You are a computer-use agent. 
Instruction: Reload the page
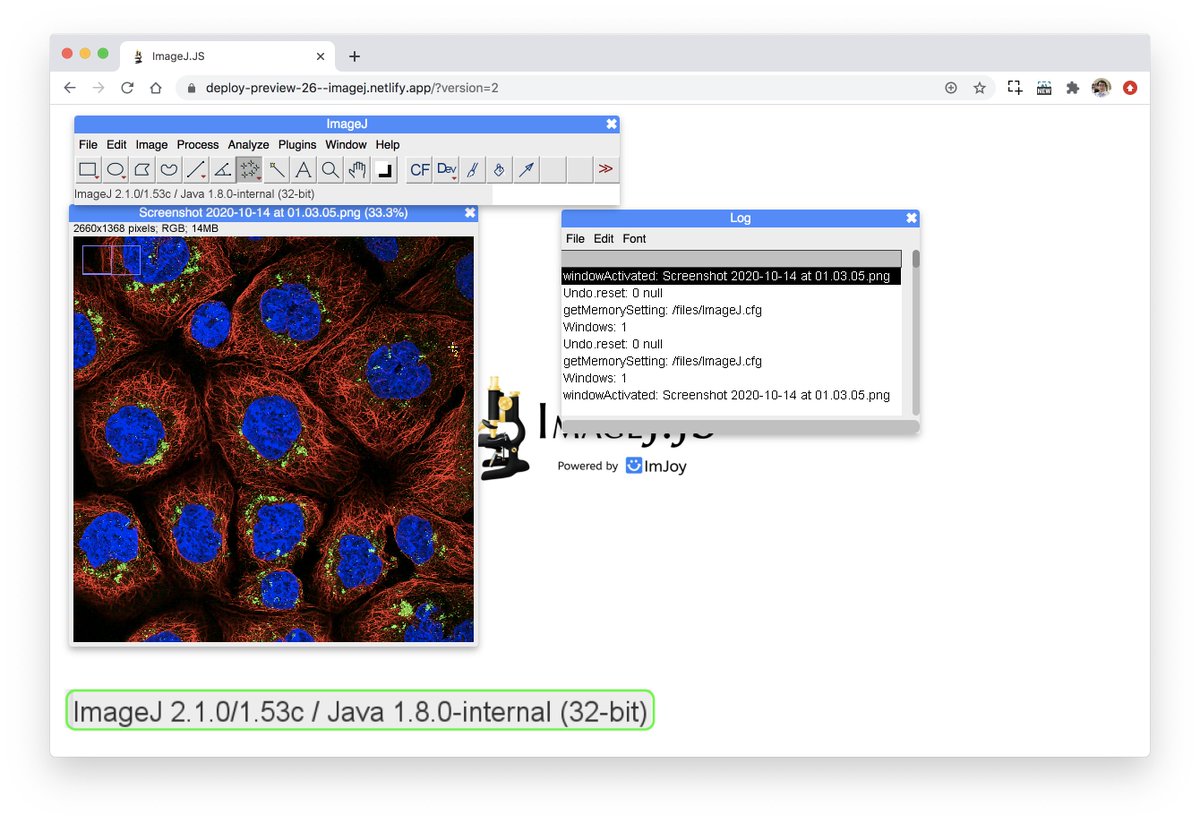[x=127, y=88]
